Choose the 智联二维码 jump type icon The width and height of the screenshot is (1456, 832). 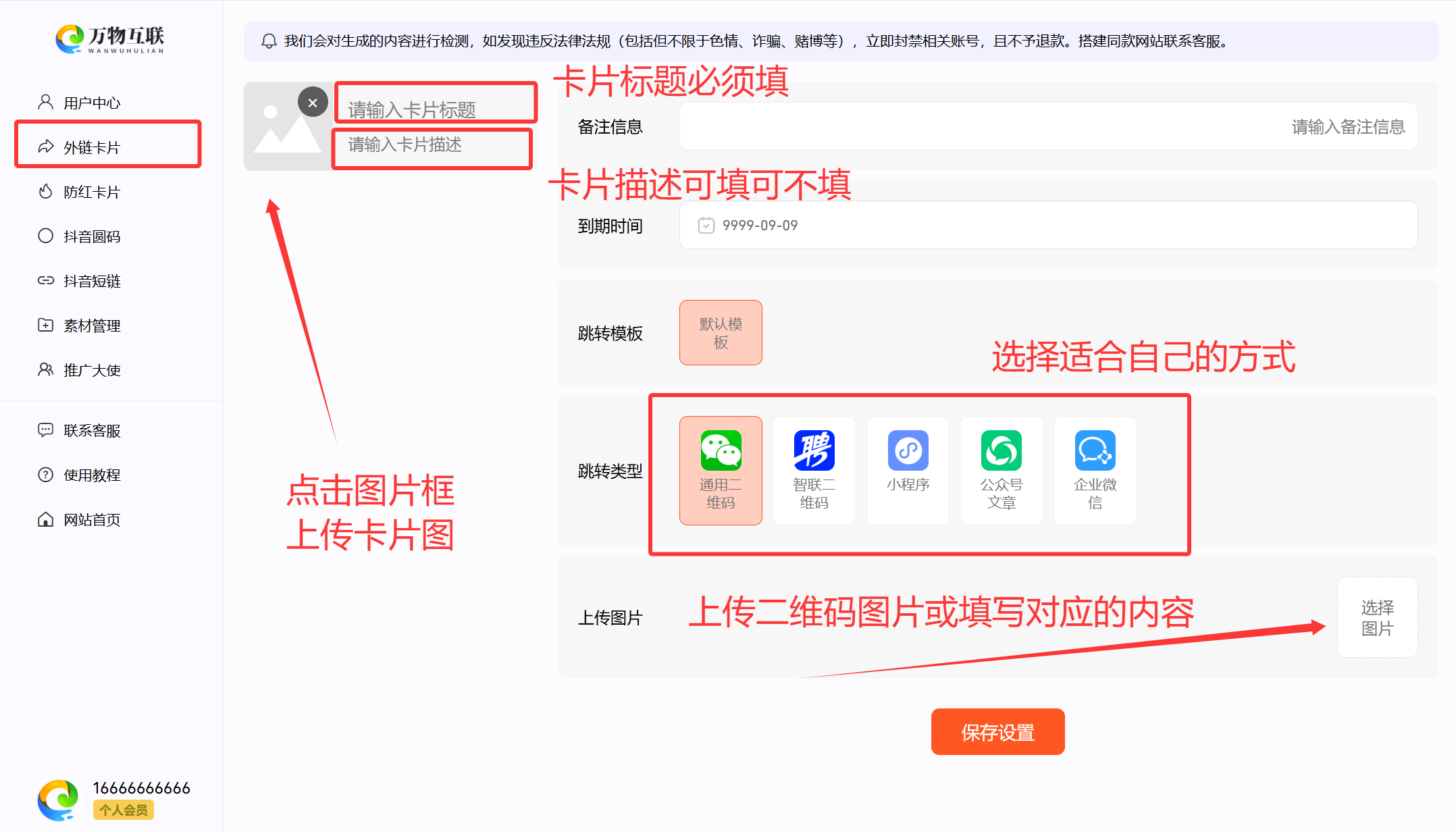click(x=814, y=450)
